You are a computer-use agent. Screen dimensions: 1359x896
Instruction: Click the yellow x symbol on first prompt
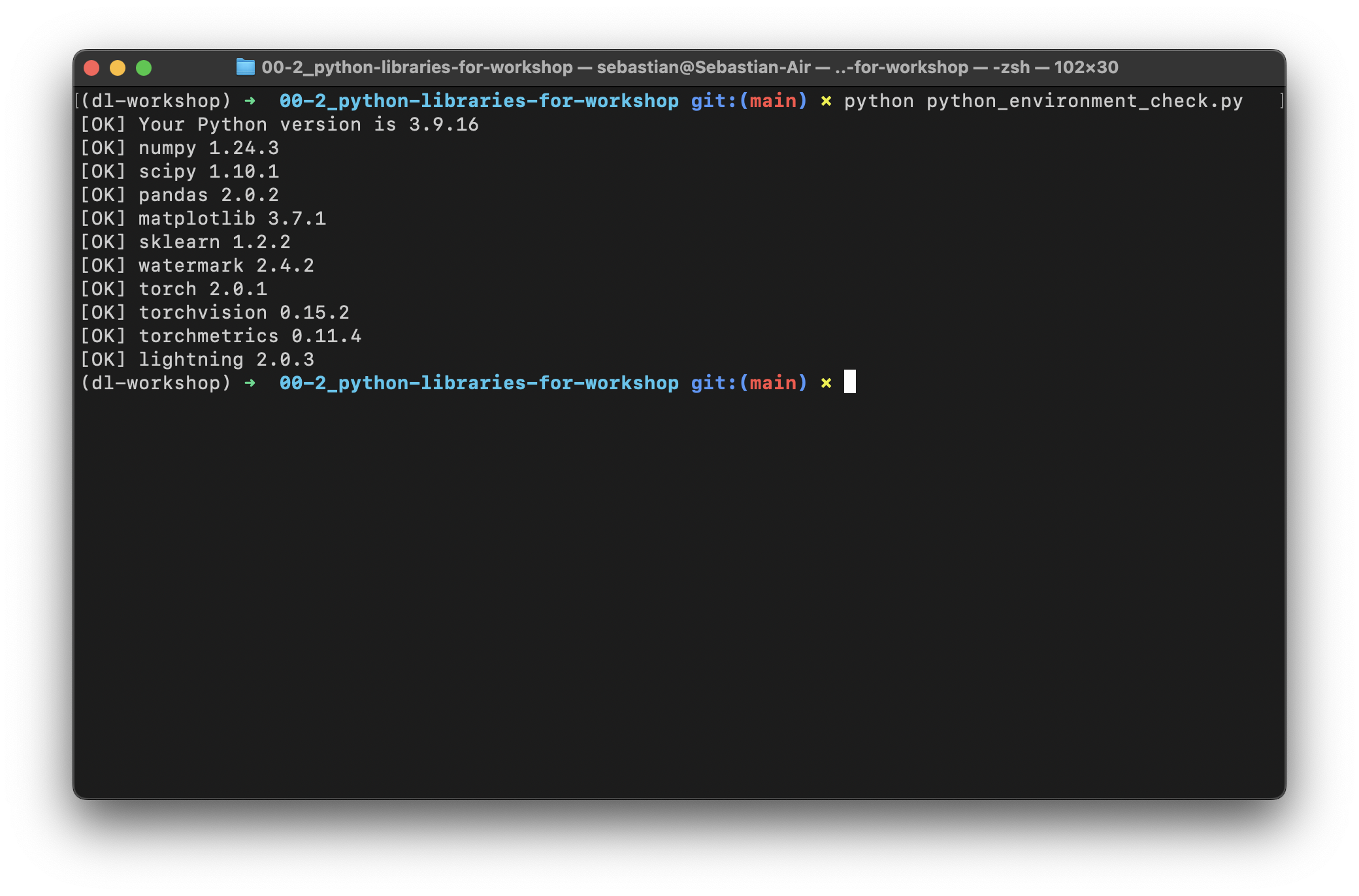826,101
